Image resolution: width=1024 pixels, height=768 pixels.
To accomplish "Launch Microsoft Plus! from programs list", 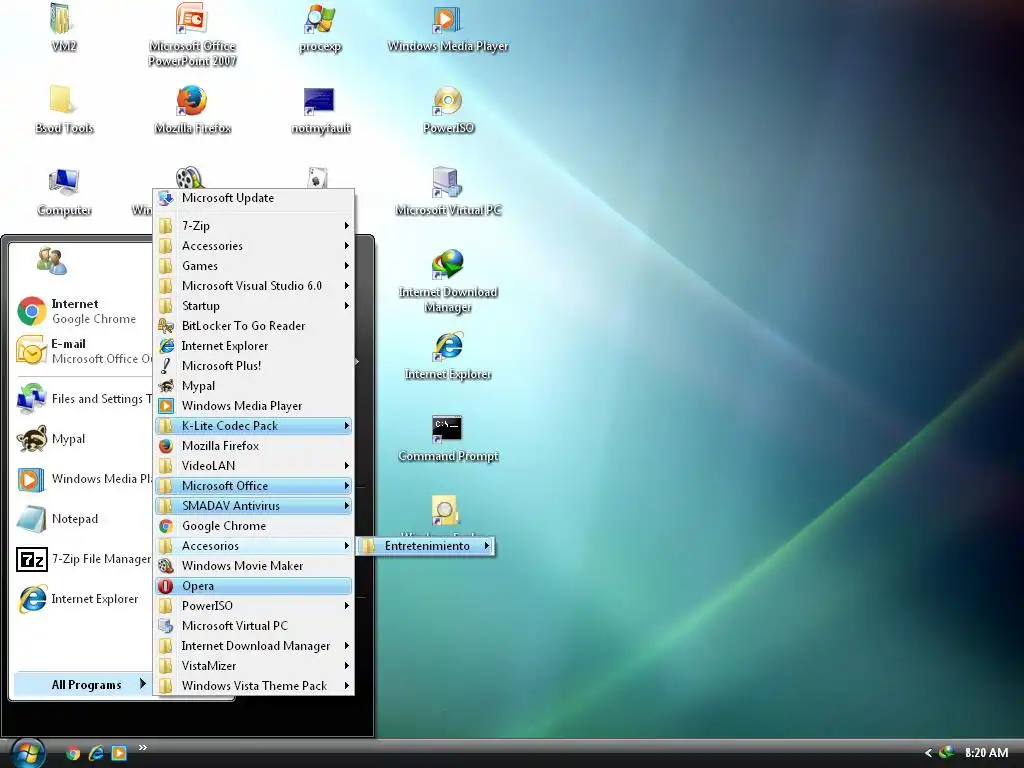I will pos(254,366).
